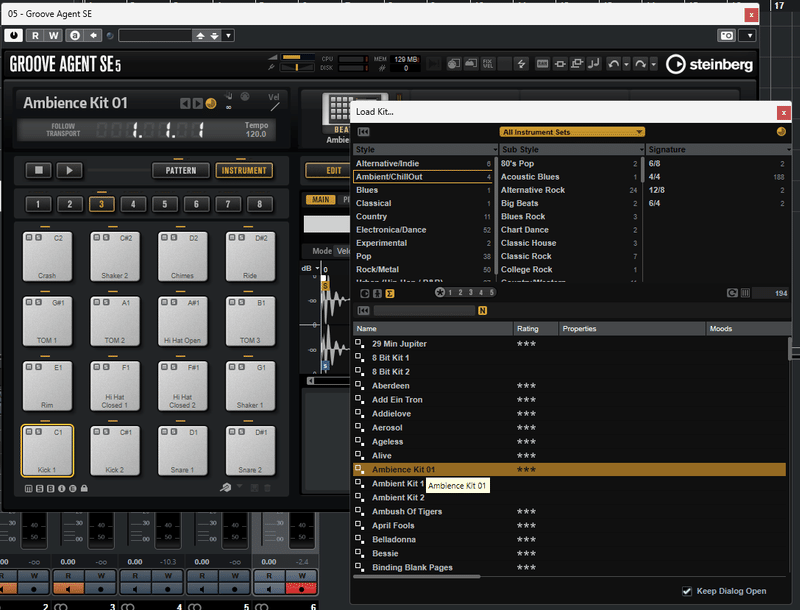Open the dB scale dropdown in waveform view

point(317,268)
